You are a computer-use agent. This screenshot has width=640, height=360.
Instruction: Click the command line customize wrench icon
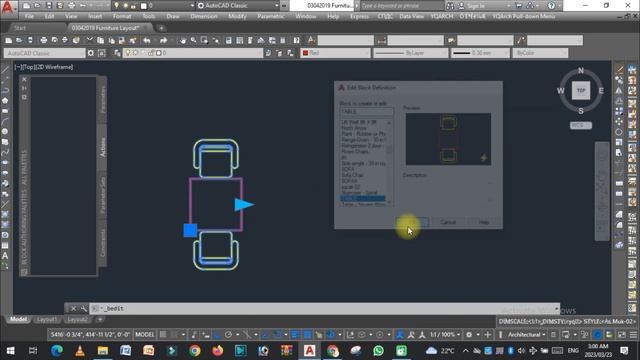coord(83,309)
